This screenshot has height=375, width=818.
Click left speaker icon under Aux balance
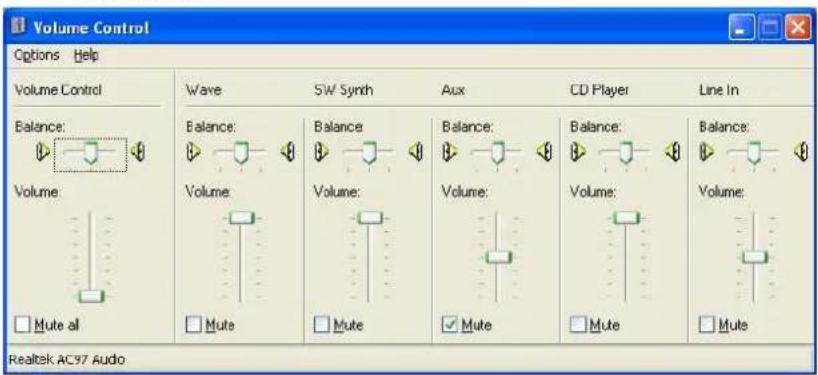(x=450, y=151)
